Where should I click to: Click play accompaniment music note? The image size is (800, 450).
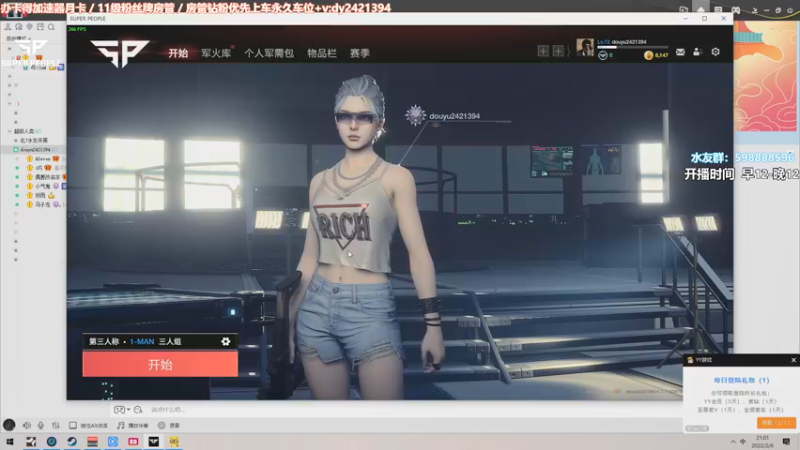click(x=120, y=425)
